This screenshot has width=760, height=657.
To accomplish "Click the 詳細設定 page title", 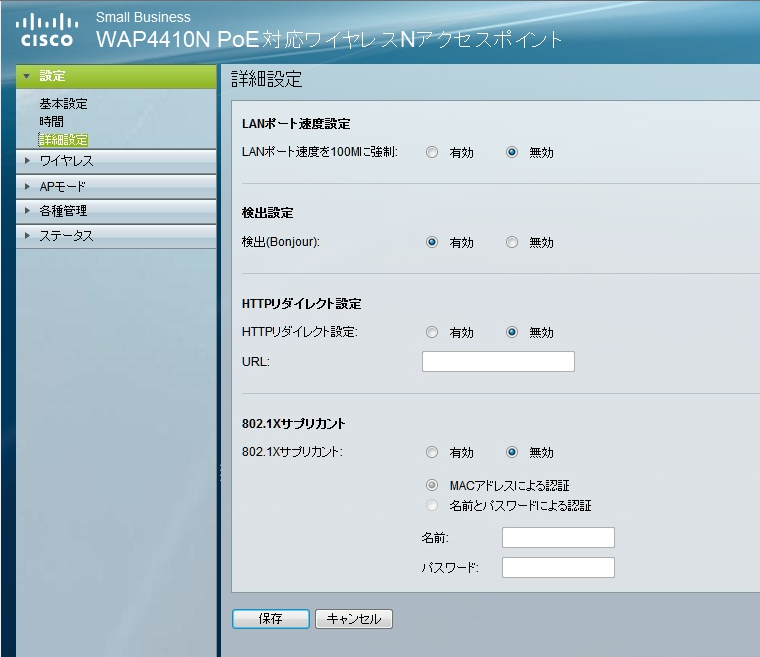I will (267, 79).
